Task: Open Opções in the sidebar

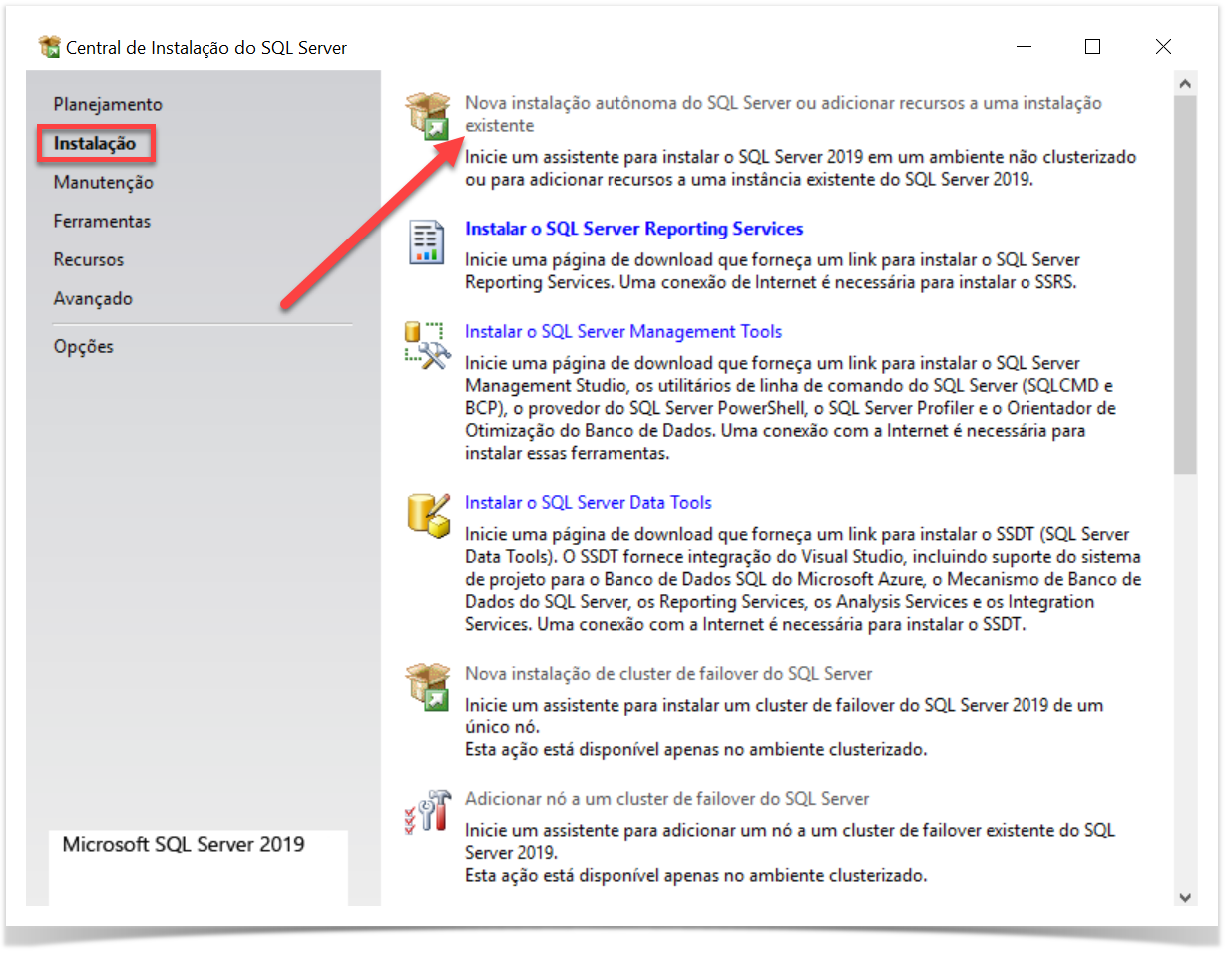Action: [84, 346]
